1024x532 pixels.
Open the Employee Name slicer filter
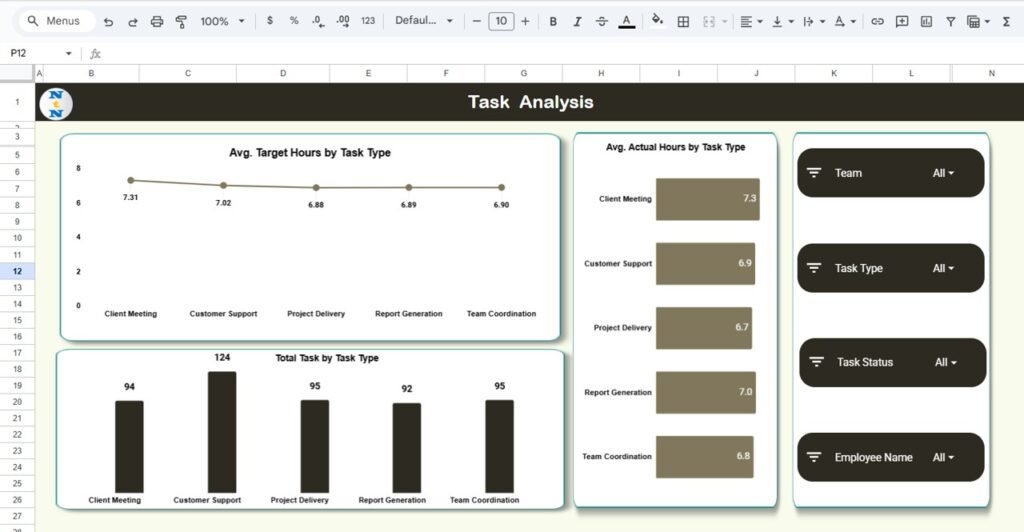(x=890, y=458)
